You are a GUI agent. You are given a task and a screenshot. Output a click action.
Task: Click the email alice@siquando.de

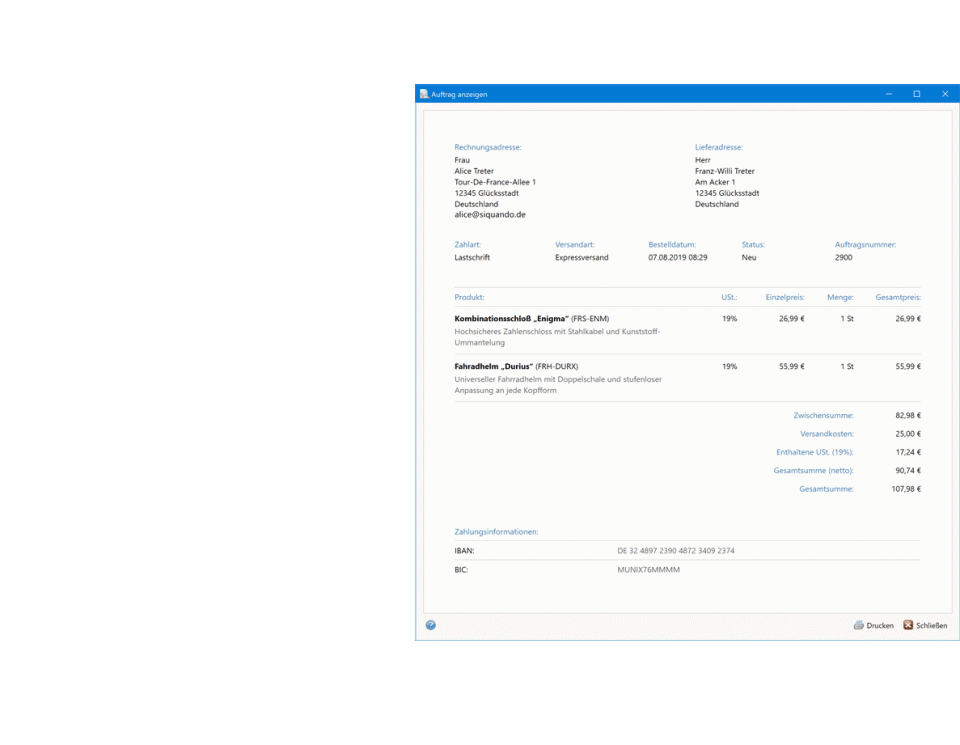point(489,215)
